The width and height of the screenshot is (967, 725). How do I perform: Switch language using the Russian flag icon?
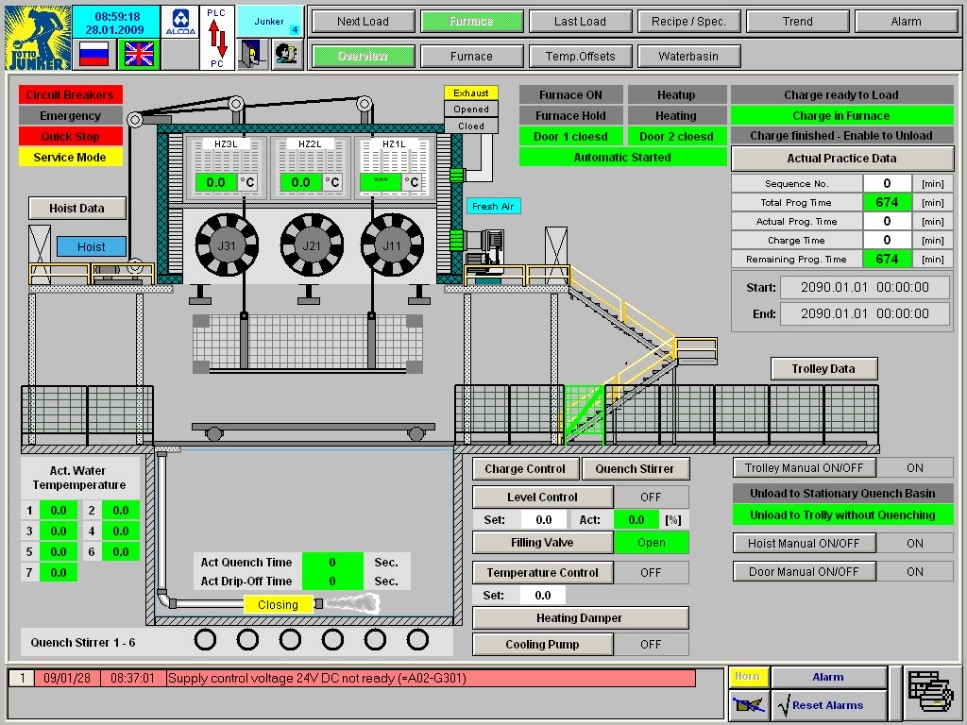94,54
